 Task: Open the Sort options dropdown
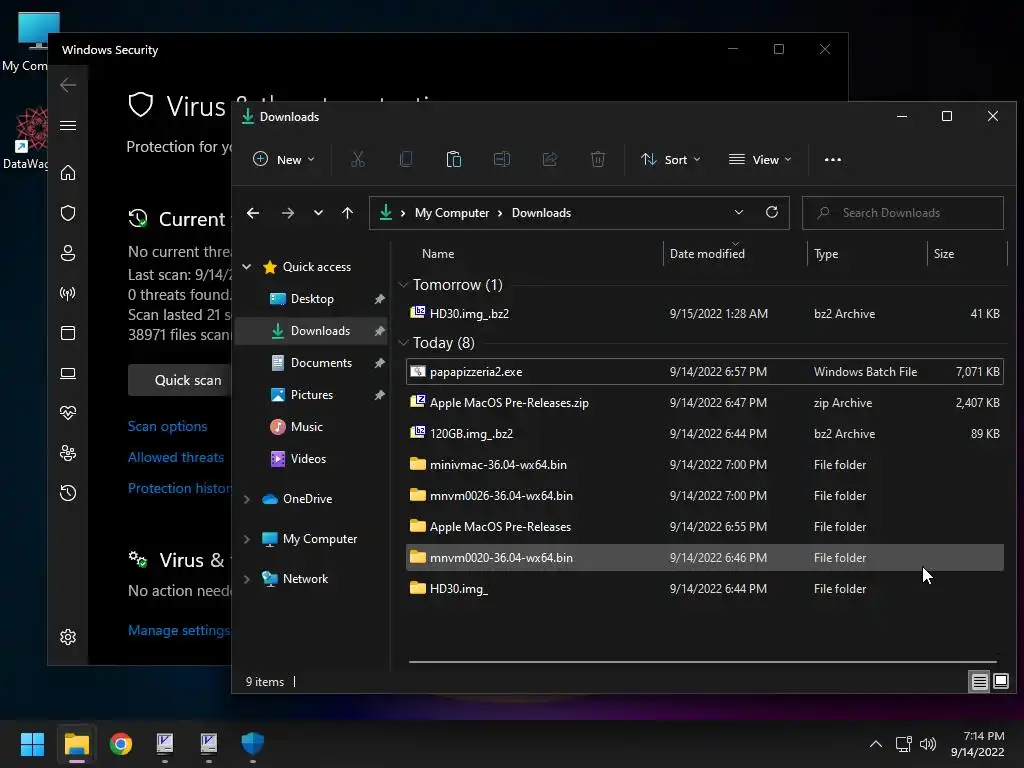[x=671, y=159]
